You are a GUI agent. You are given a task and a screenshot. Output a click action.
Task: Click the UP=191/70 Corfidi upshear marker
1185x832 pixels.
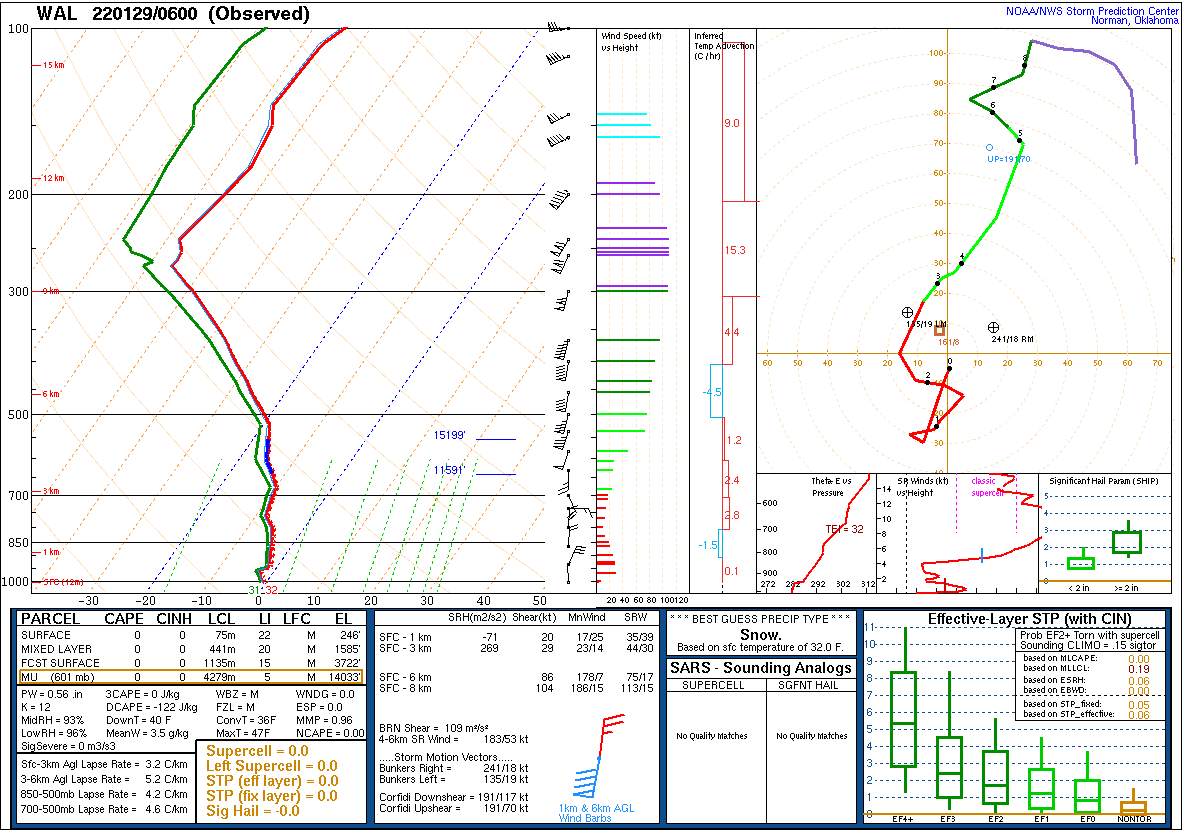click(x=989, y=148)
